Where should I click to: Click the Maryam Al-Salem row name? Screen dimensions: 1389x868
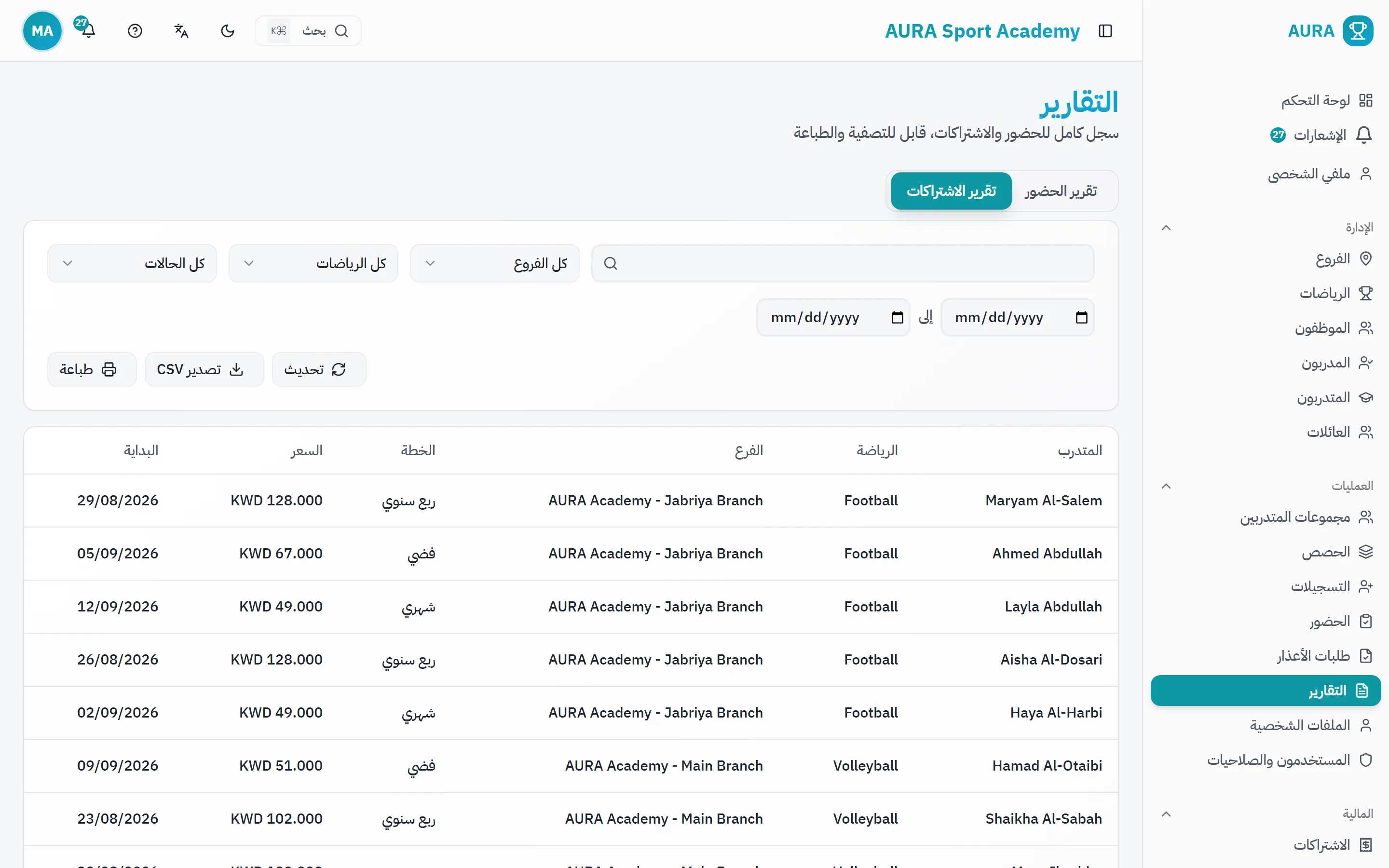click(1044, 501)
